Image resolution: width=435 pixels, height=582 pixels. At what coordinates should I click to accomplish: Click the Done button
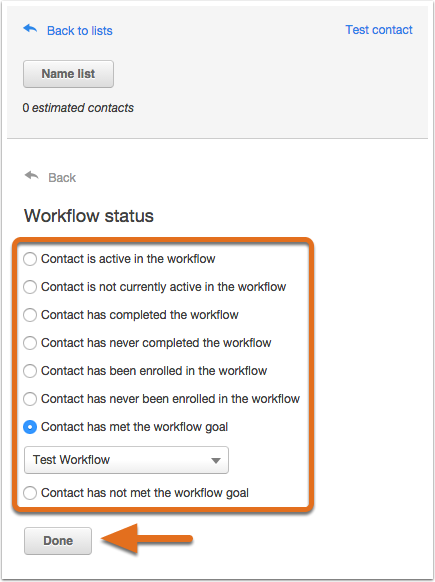58,541
